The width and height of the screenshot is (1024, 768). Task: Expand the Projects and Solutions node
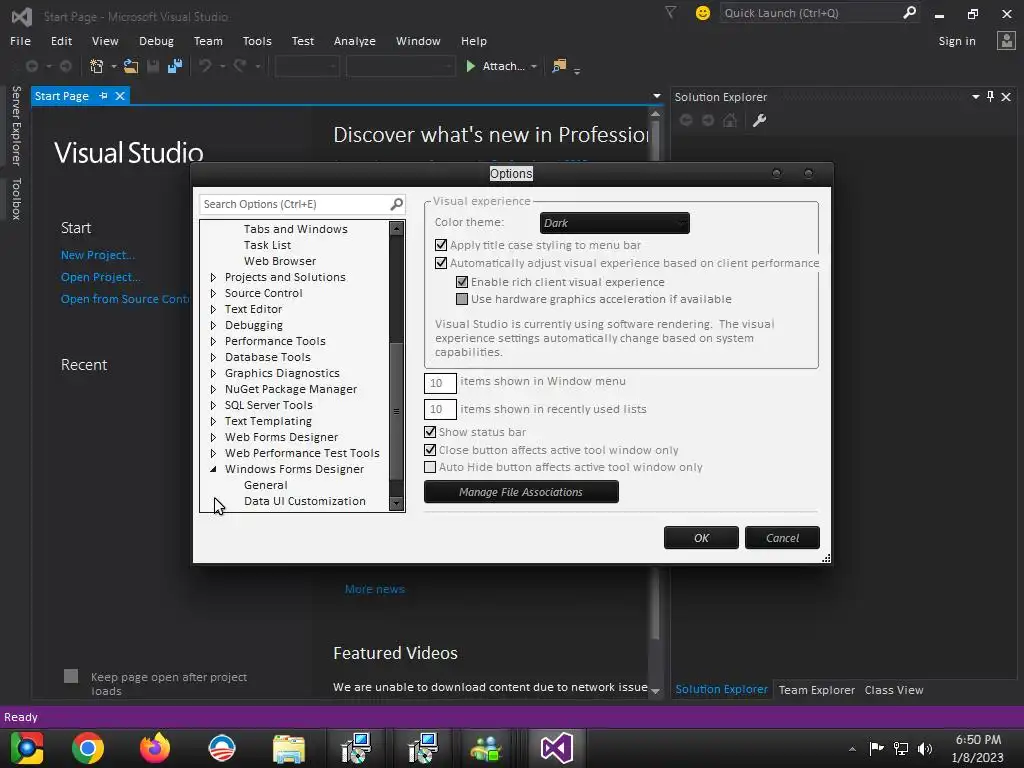pos(213,278)
